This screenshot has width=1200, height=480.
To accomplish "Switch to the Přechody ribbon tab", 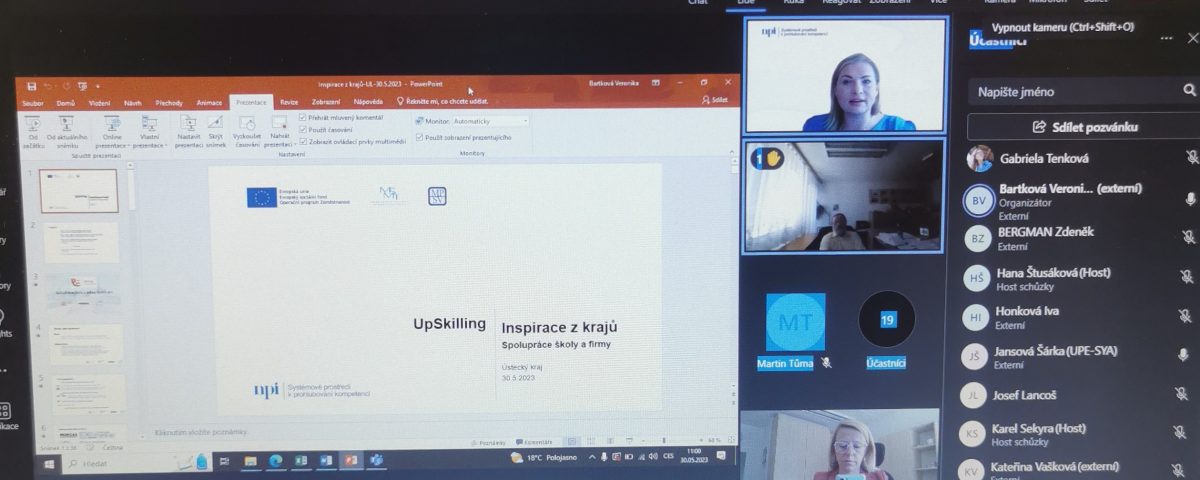I will [169, 102].
